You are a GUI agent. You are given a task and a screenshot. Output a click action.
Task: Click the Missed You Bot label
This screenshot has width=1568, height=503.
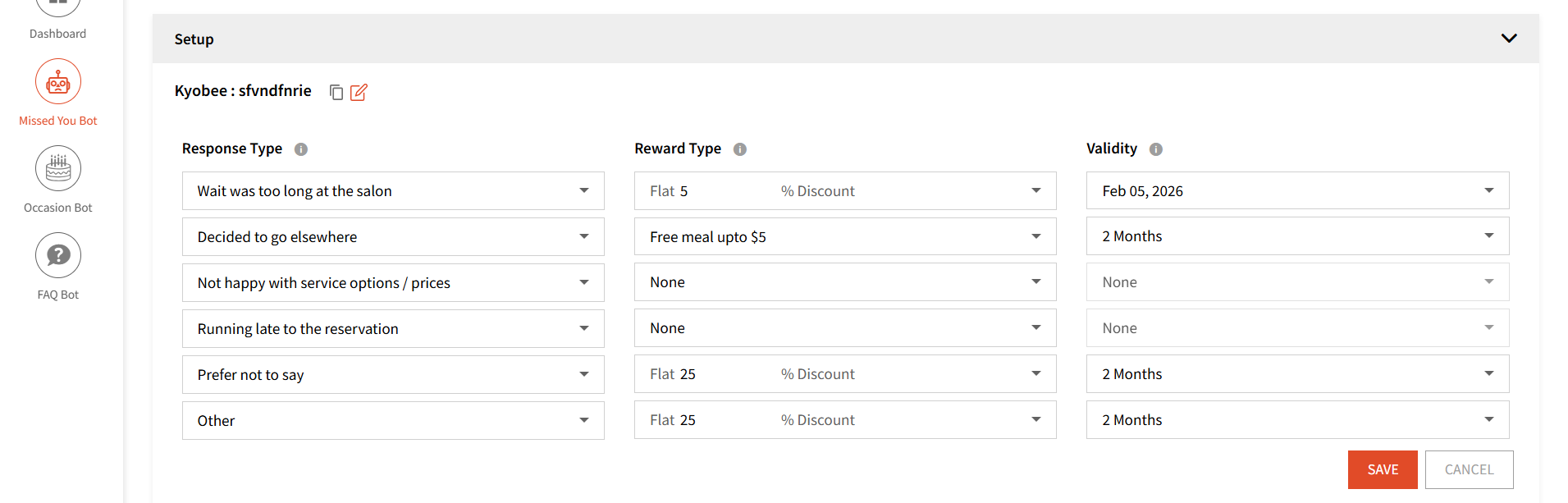coord(57,121)
